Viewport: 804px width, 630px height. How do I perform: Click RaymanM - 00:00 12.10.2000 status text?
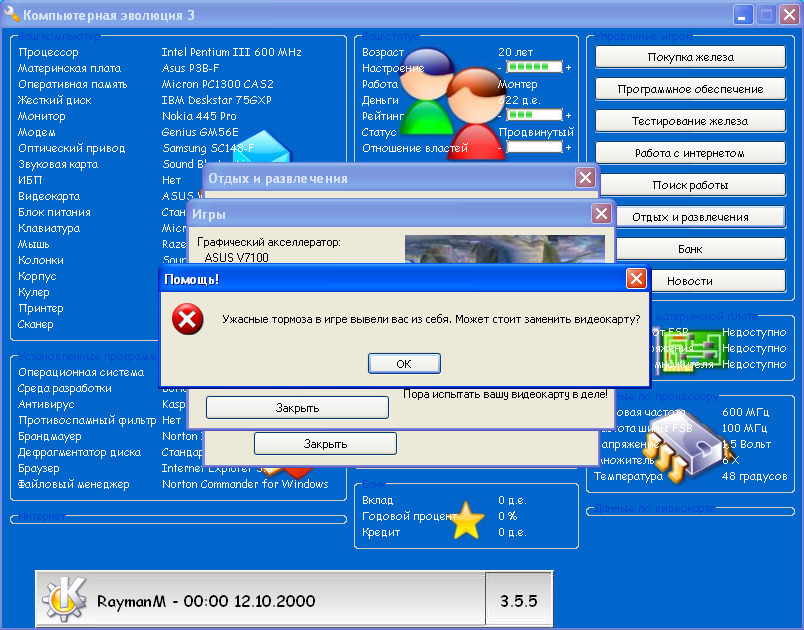(206, 601)
